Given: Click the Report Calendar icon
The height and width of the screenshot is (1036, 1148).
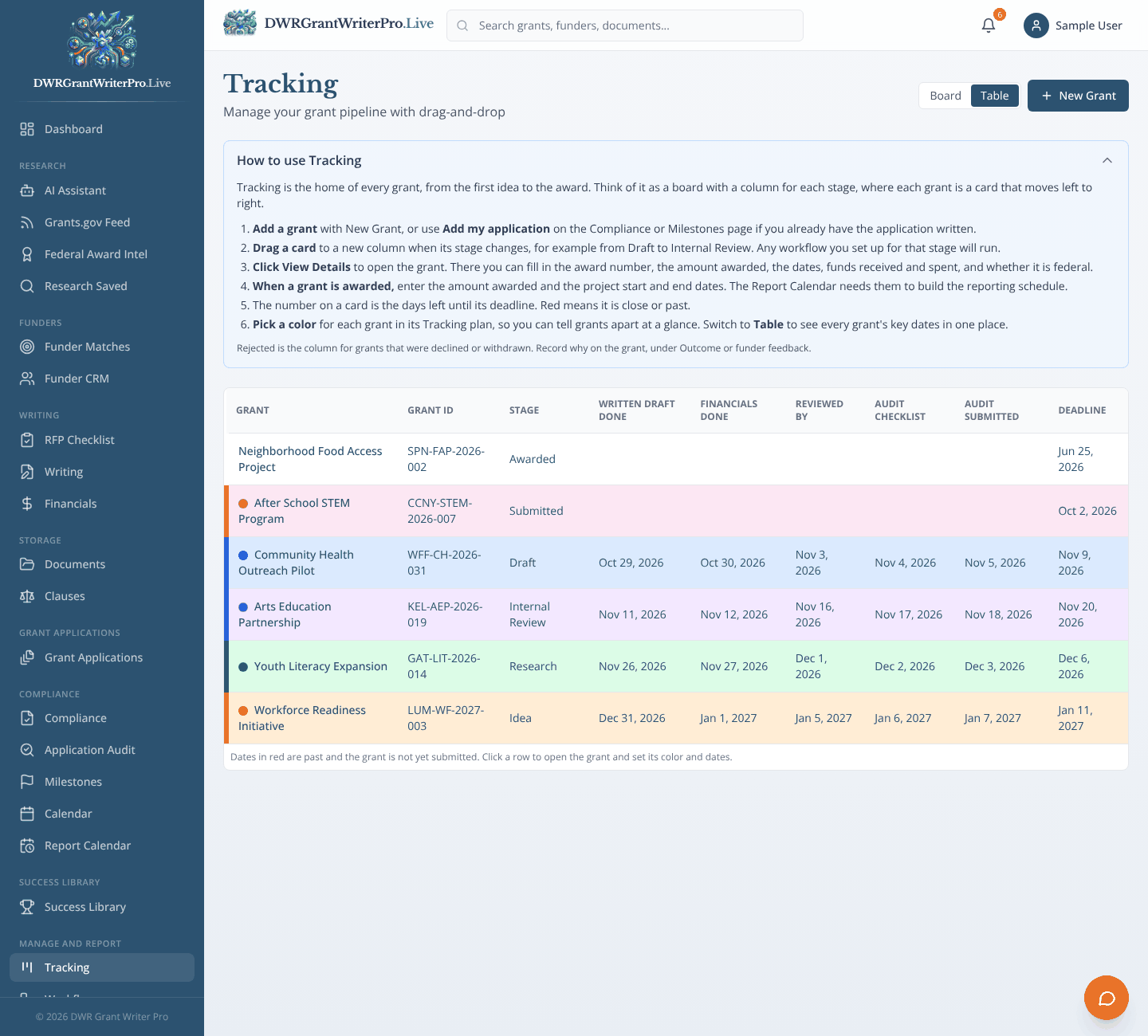Looking at the screenshot, I should point(27,846).
